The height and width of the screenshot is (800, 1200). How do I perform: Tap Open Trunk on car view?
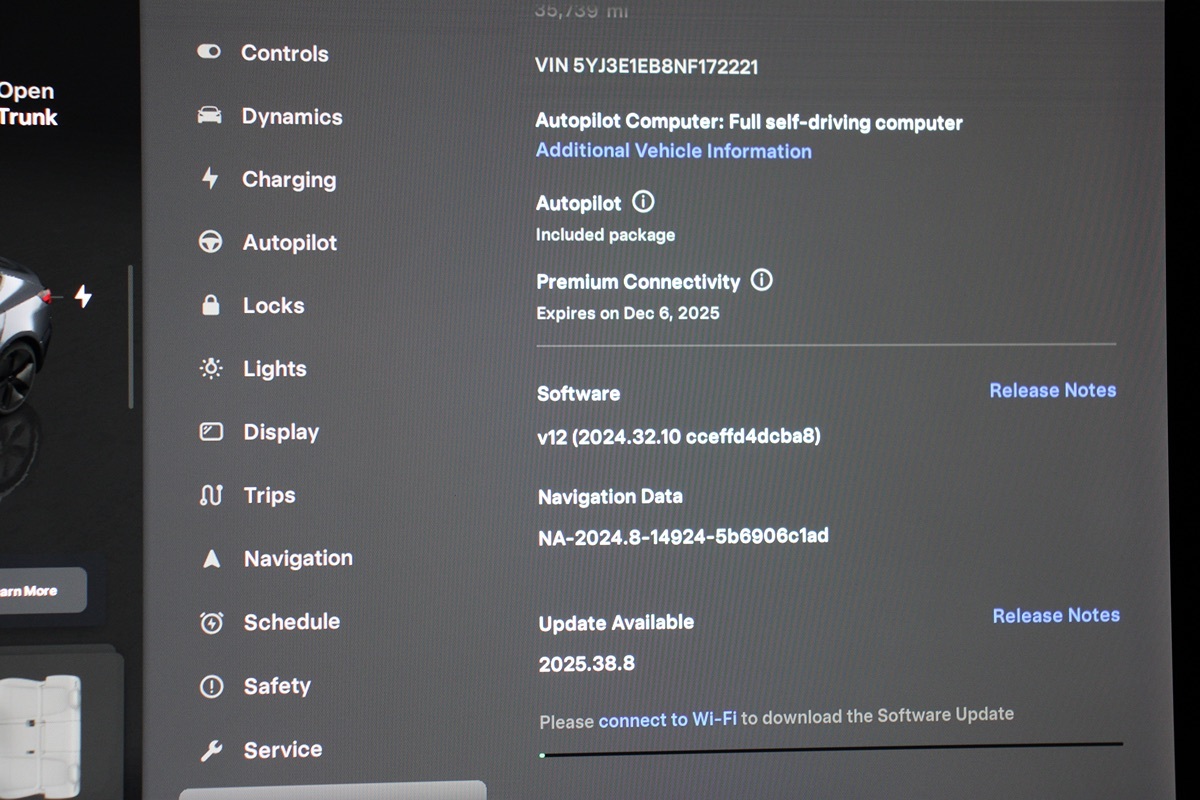point(28,104)
